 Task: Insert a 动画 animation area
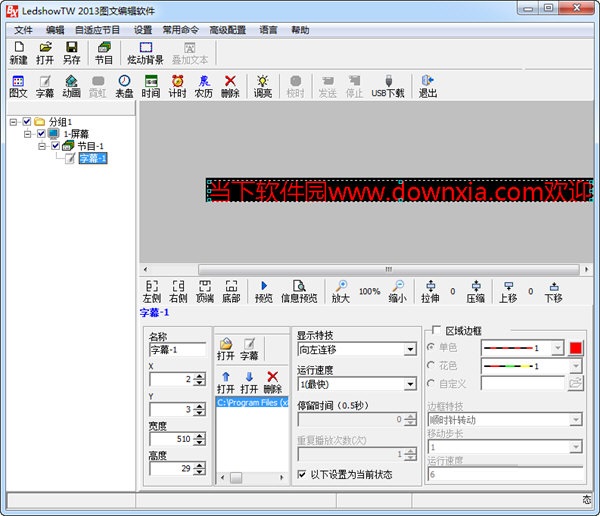click(72, 87)
